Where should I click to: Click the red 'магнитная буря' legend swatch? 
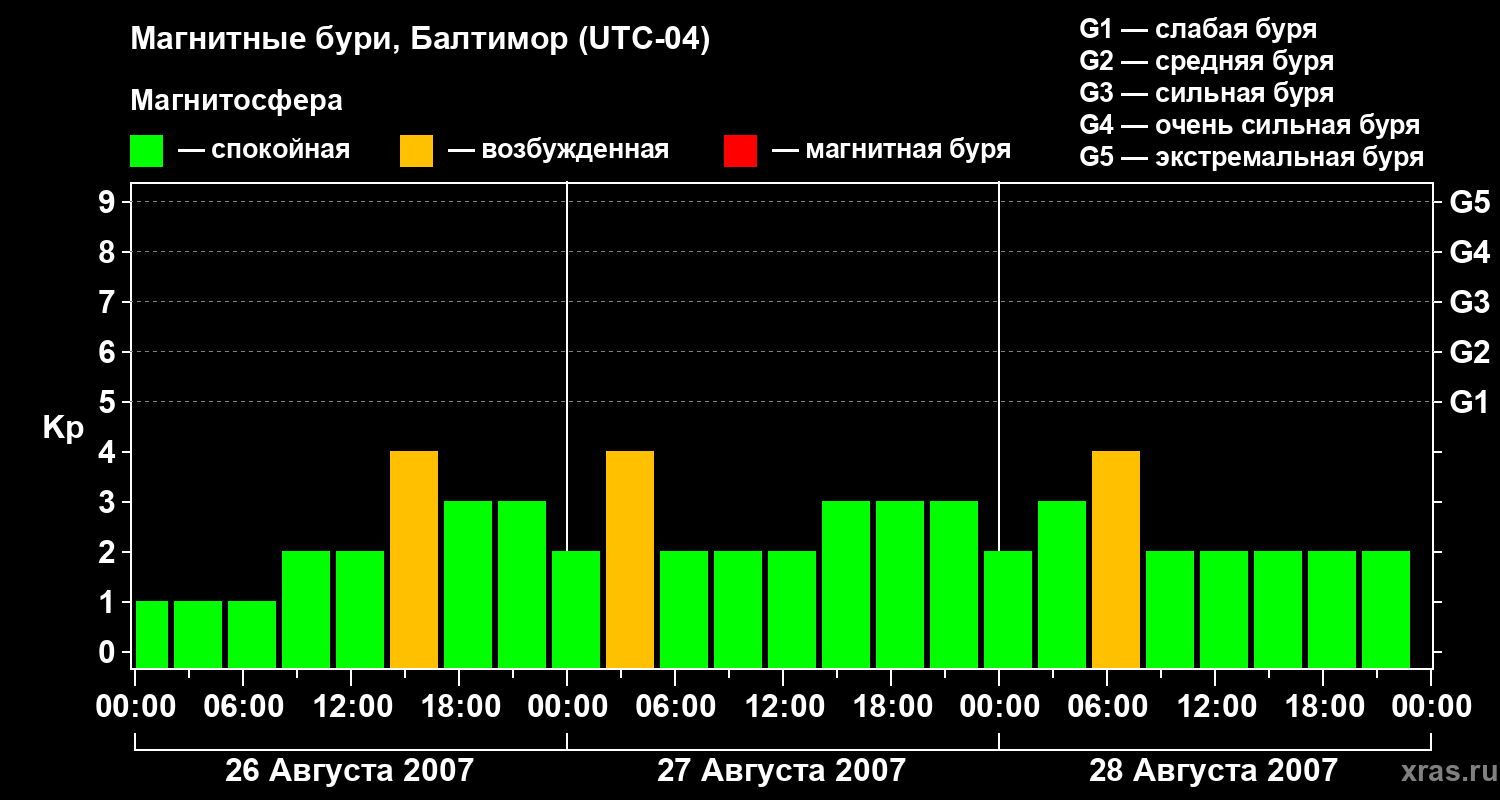tap(740, 151)
